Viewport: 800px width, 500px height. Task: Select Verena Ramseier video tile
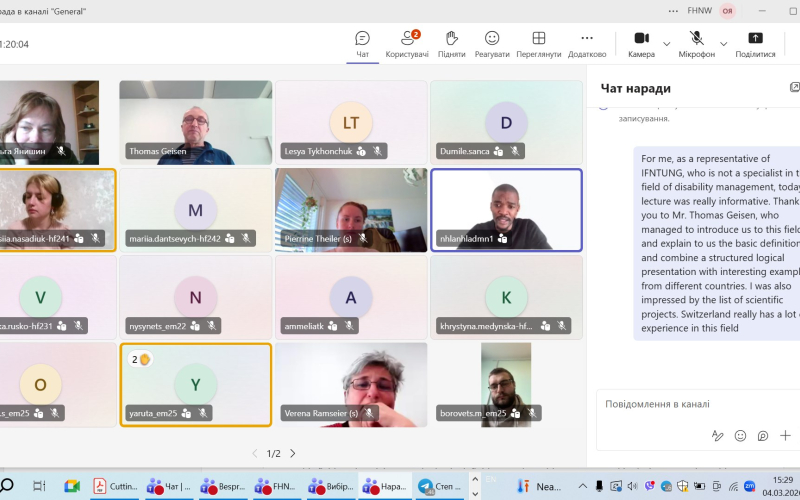pos(351,385)
